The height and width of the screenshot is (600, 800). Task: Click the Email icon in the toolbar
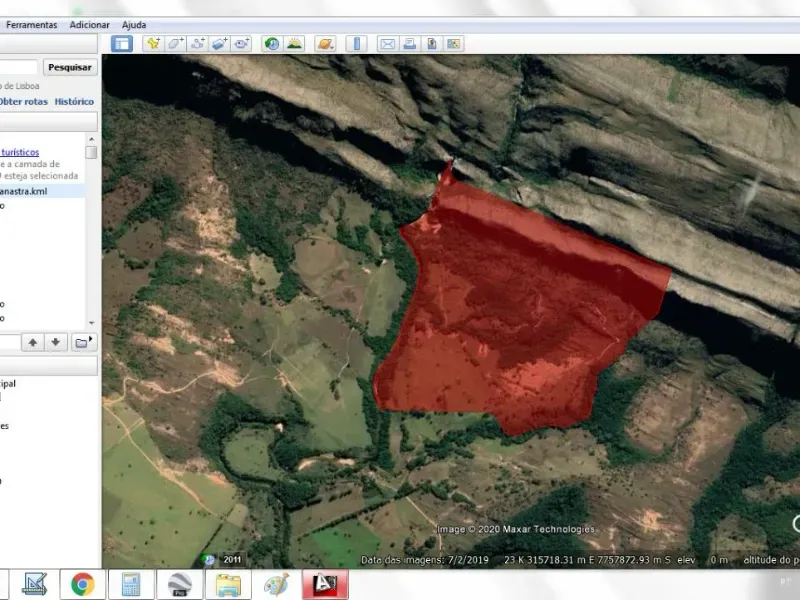click(x=387, y=44)
